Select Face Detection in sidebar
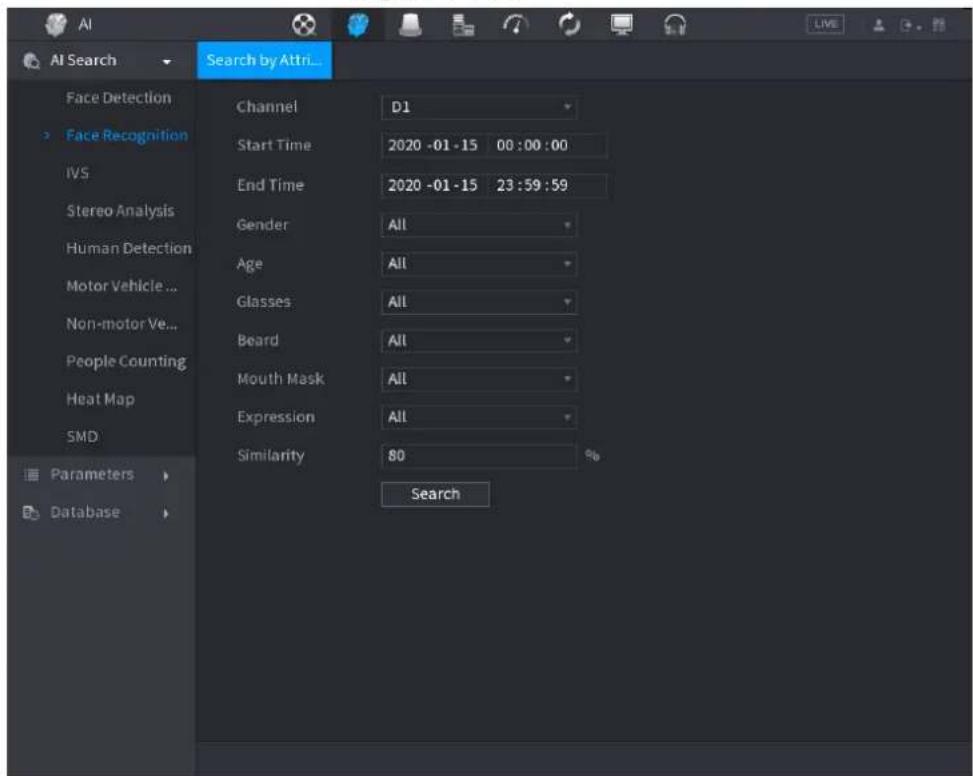 (x=119, y=98)
